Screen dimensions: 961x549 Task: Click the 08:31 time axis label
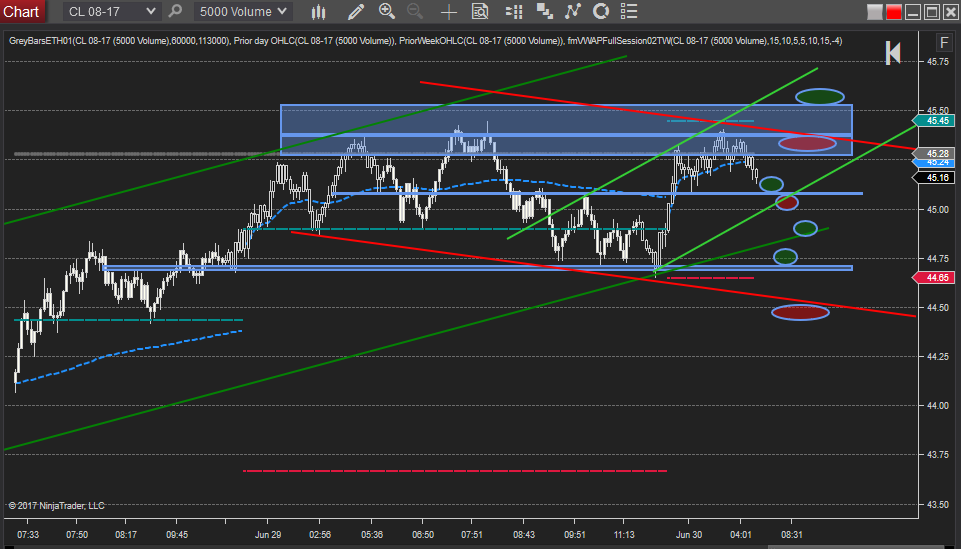pyautogui.click(x=791, y=535)
